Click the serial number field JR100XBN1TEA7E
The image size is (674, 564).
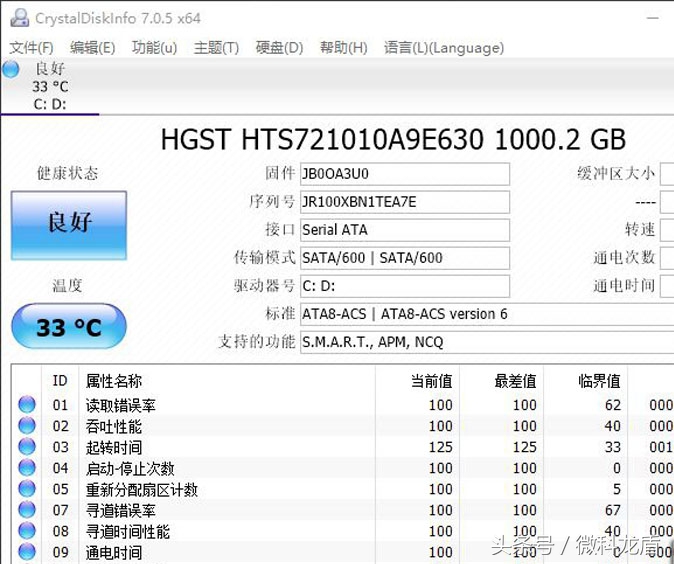click(x=405, y=202)
